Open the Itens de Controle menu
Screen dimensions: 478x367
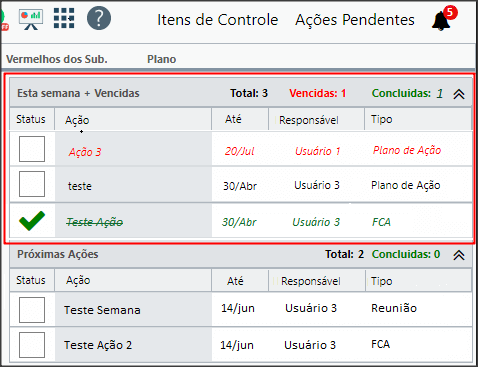[x=218, y=20]
